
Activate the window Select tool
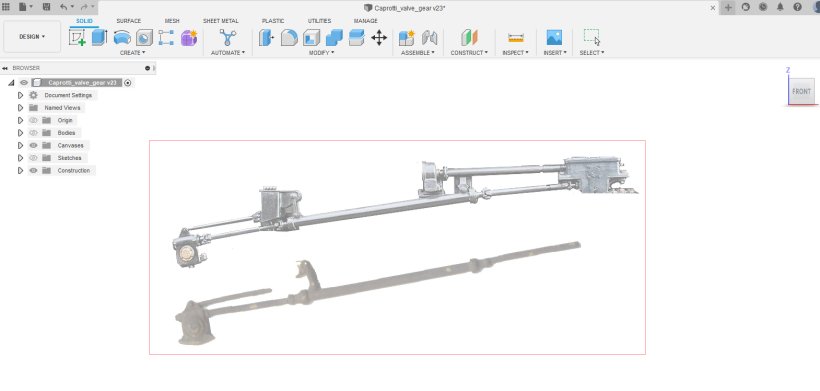[592, 38]
